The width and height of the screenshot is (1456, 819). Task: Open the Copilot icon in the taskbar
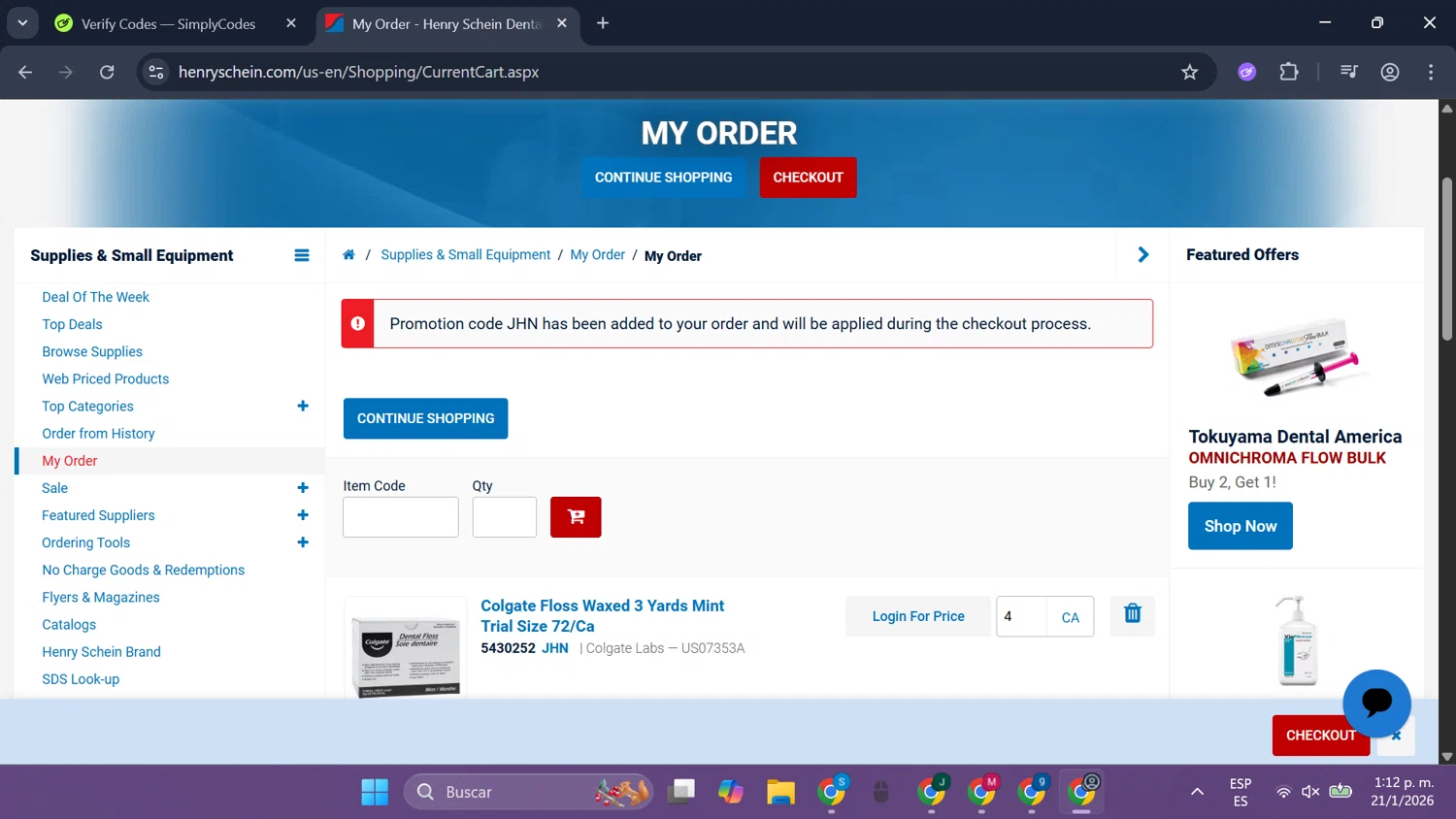(731, 792)
